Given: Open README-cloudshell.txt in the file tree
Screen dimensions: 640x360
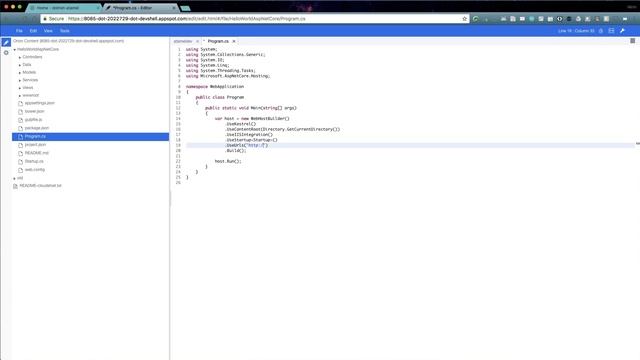Looking at the screenshot, I should click(40, 186).
